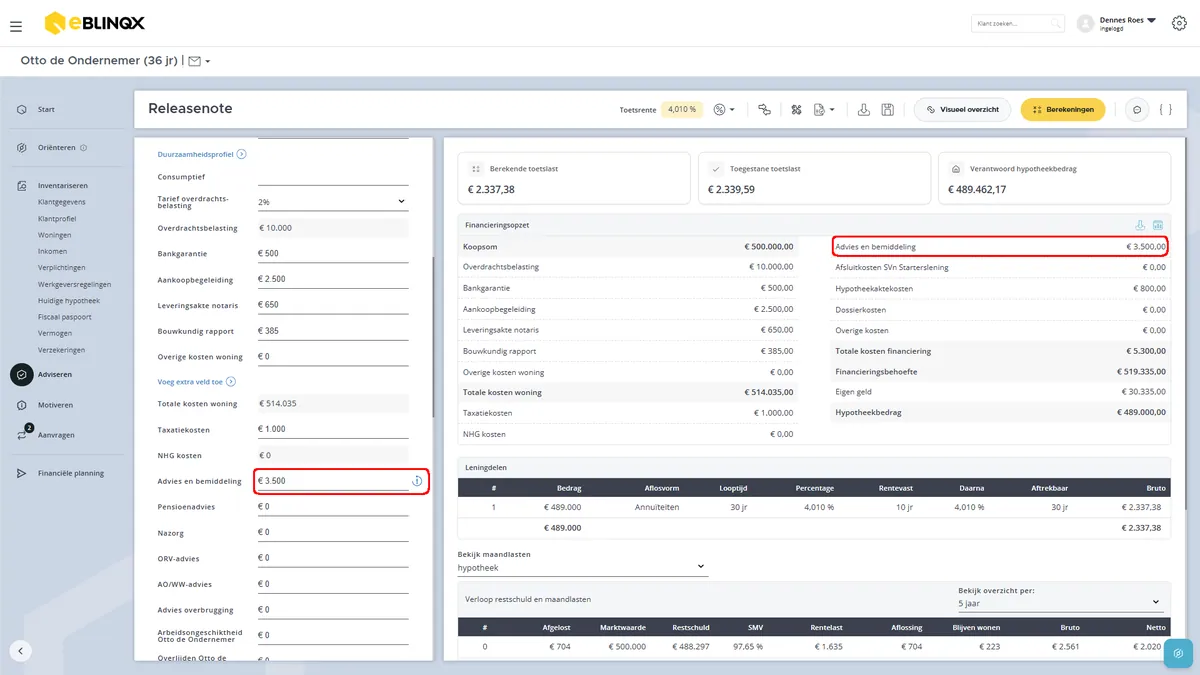Download the Financieringsopzet overview

tap(1140, 225)
